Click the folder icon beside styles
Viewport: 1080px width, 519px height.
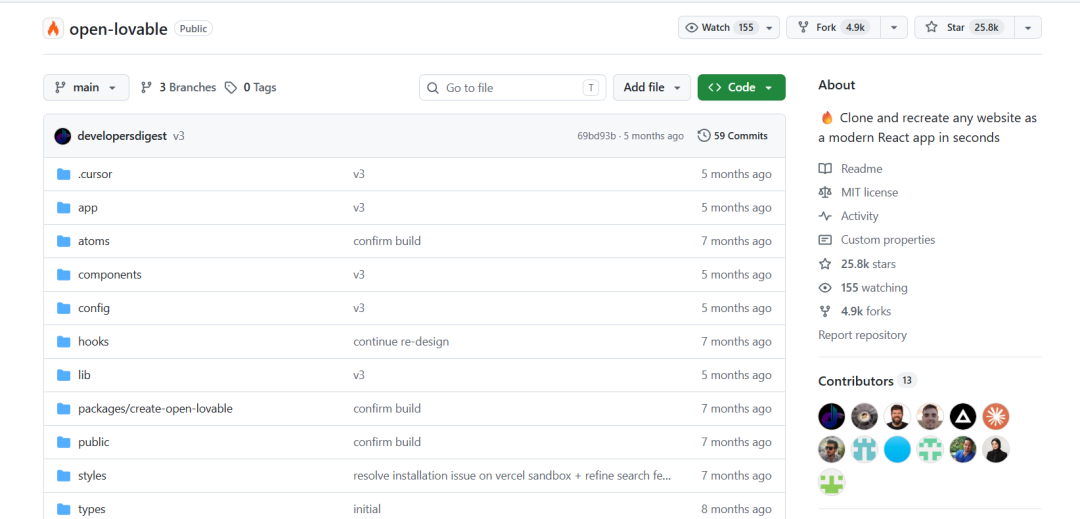tap(64, 476)
